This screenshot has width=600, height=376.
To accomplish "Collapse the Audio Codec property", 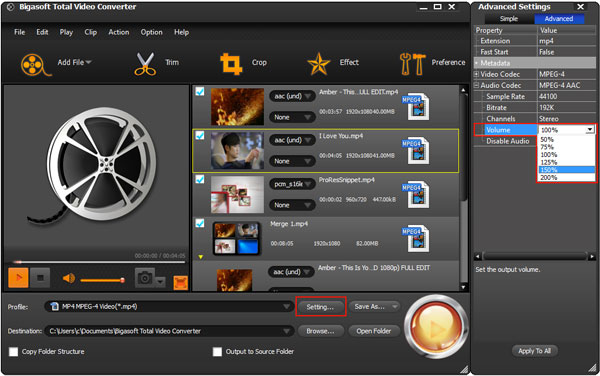I will coord(476,85).
